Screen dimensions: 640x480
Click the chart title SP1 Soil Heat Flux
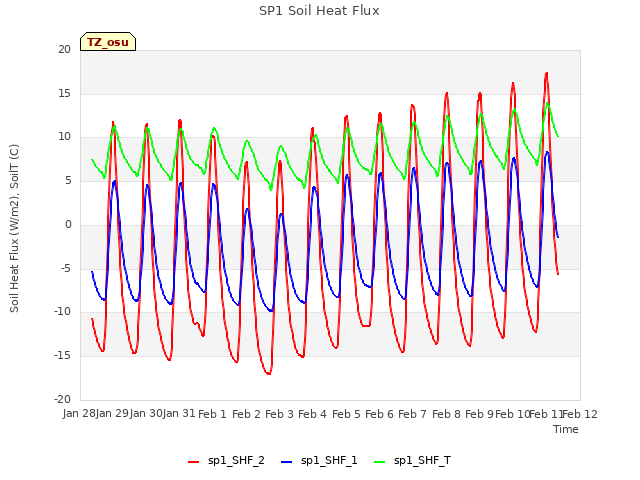[x=319, y=11]
